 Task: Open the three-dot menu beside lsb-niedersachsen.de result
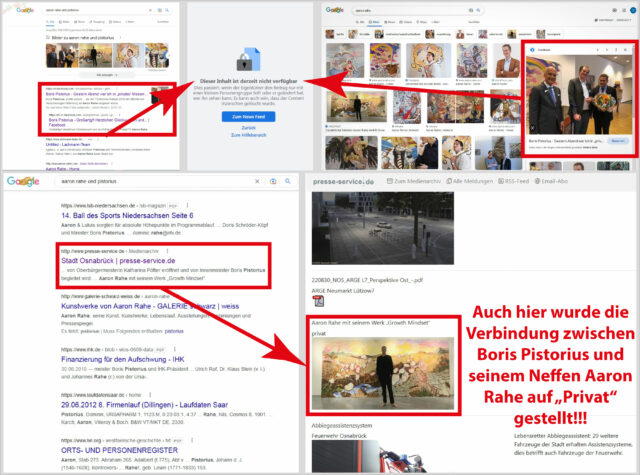point(187,205)
